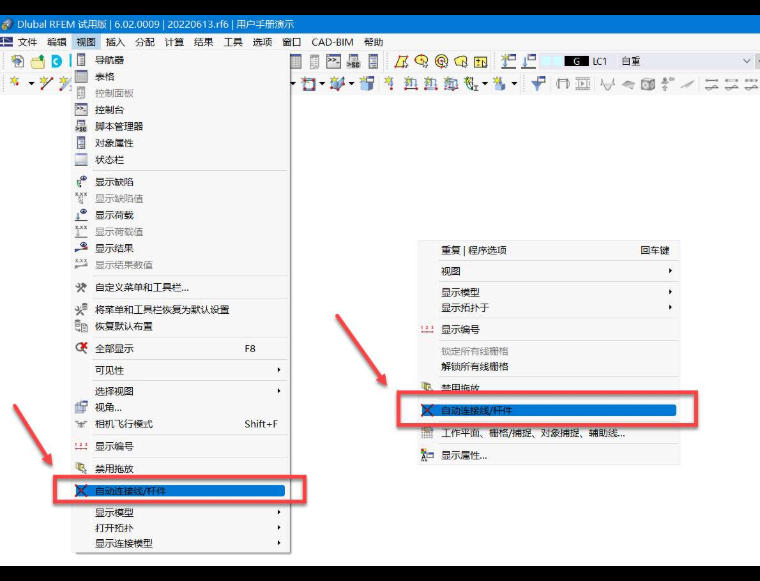
Task: Click 重复 | 程序选项 in context menu
Action: 548,251
